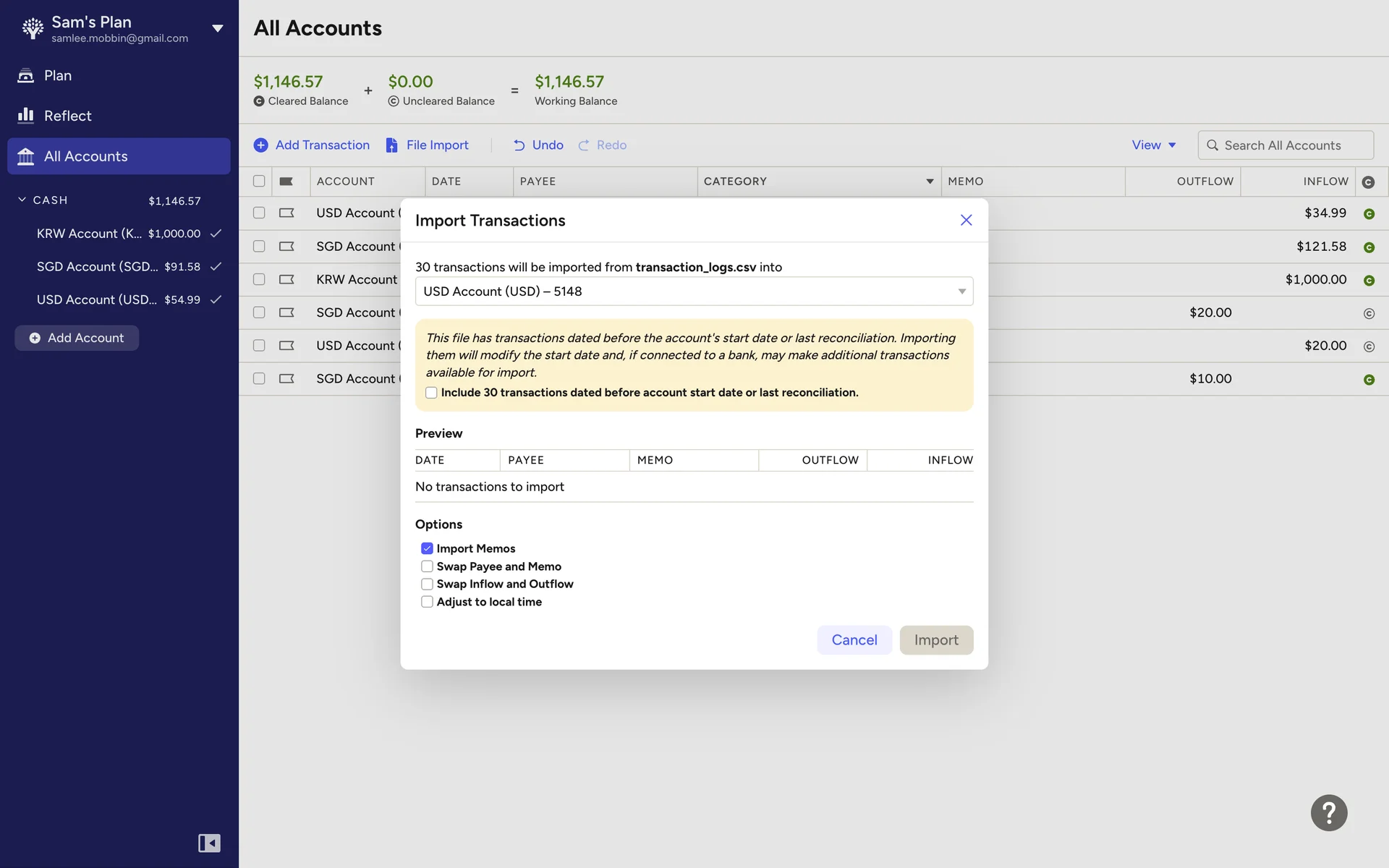This screenshot has height=868, width=1389.
Task: Click the Undo arrow icon
Action: (519, 145)
